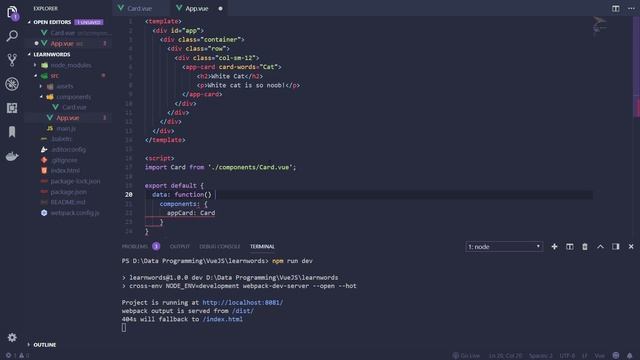This screenshot has height=360, width=640.
Task: Add a new terminal with plus icon
Action: point(554,247)
